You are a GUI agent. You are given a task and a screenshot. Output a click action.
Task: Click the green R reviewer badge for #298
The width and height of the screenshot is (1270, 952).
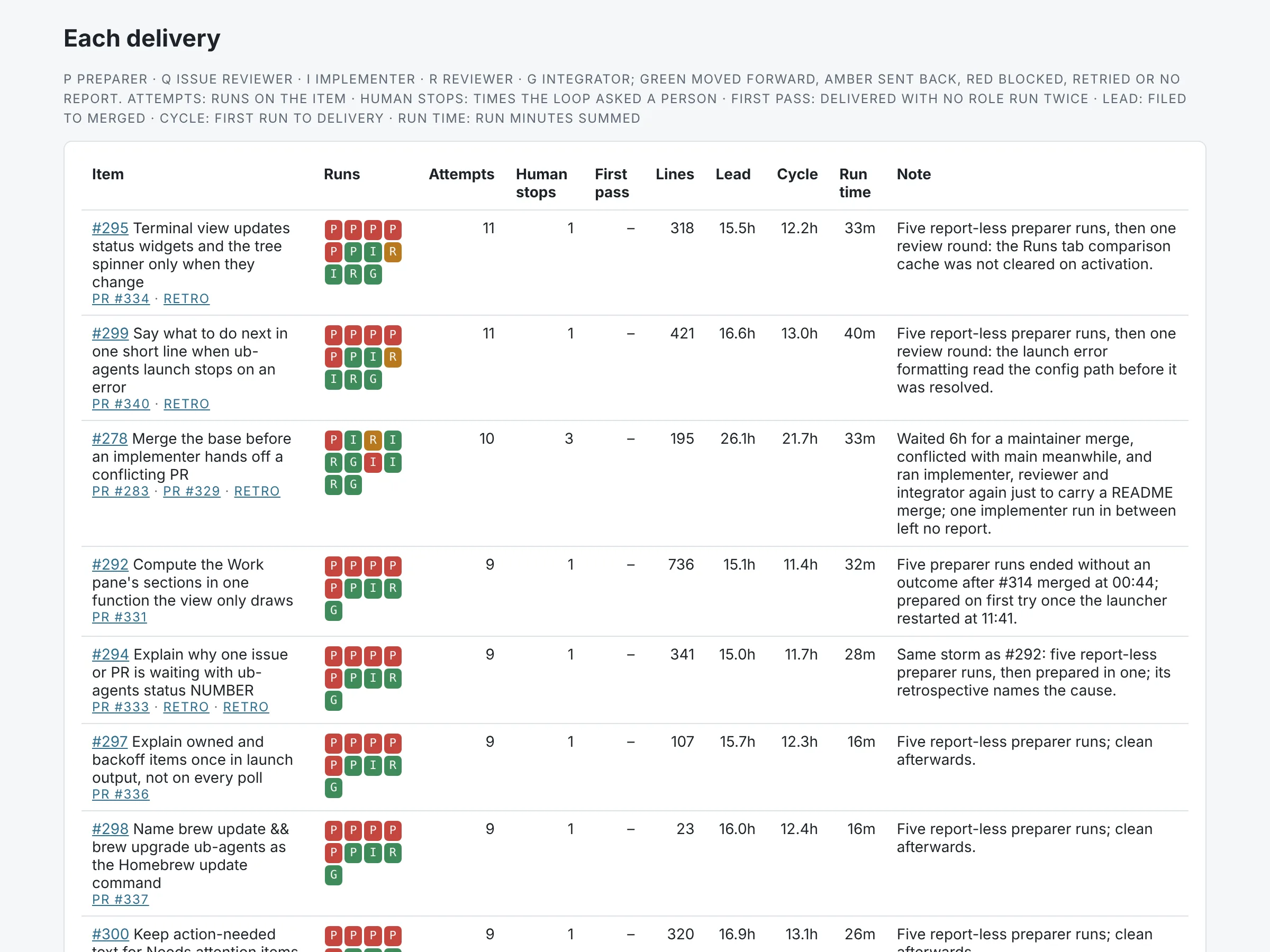393,853
